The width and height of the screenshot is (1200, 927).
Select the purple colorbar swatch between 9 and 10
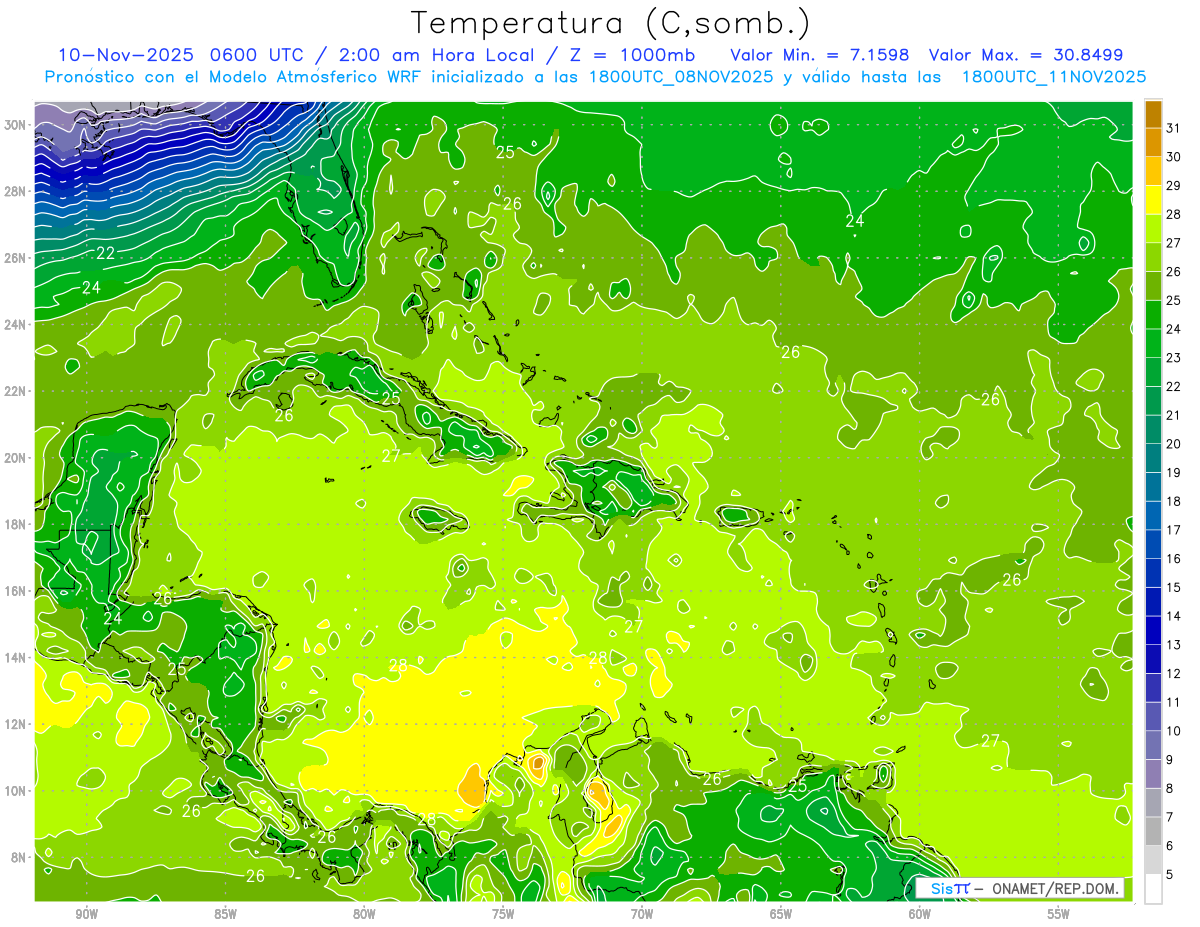1153,745
